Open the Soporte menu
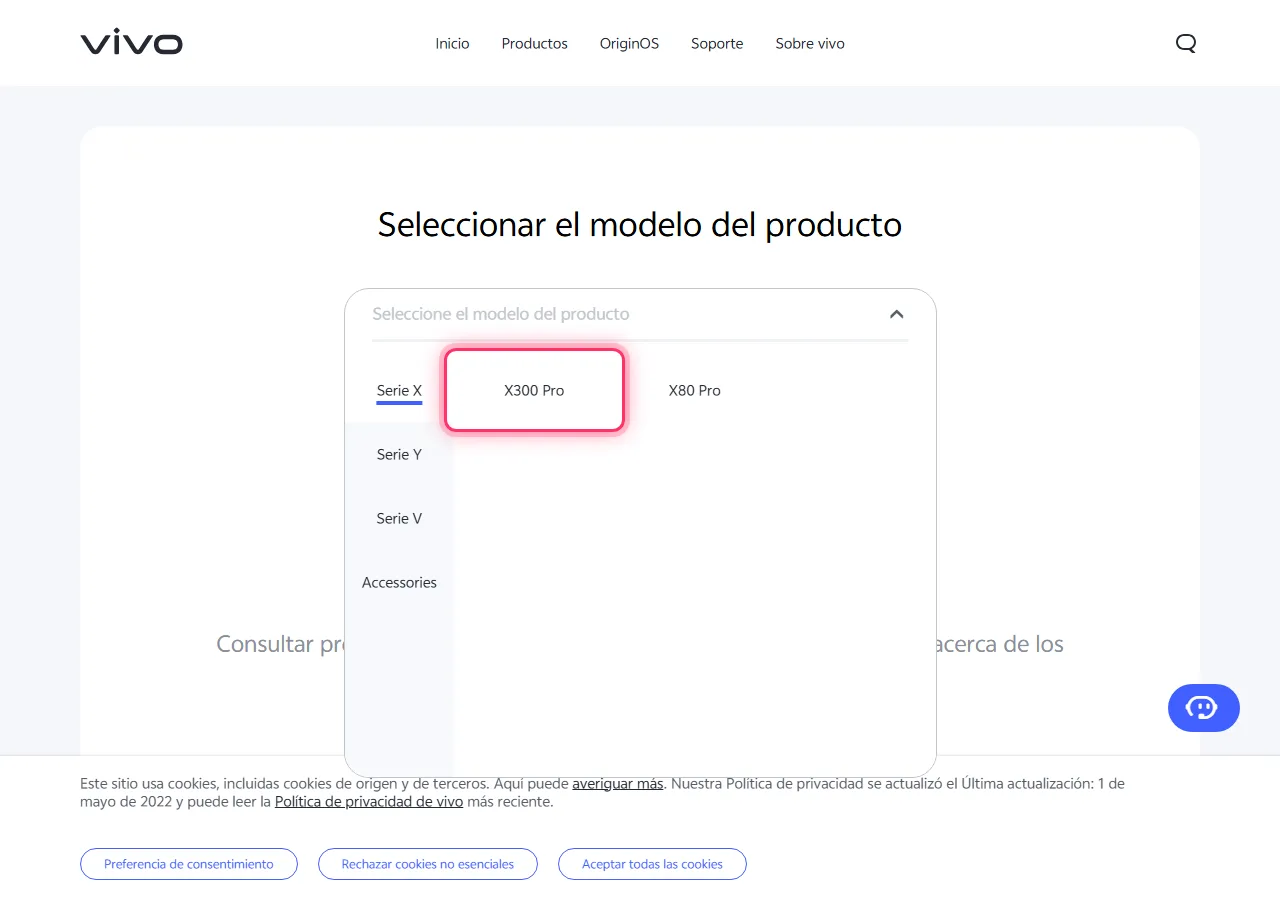1280x900 pixels. coord(717,43)
